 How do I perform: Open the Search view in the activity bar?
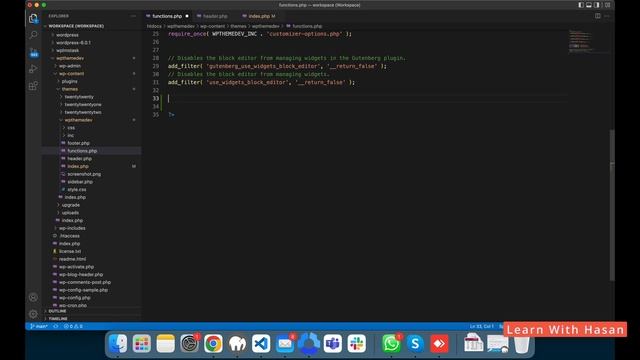[x=33, y=35]
